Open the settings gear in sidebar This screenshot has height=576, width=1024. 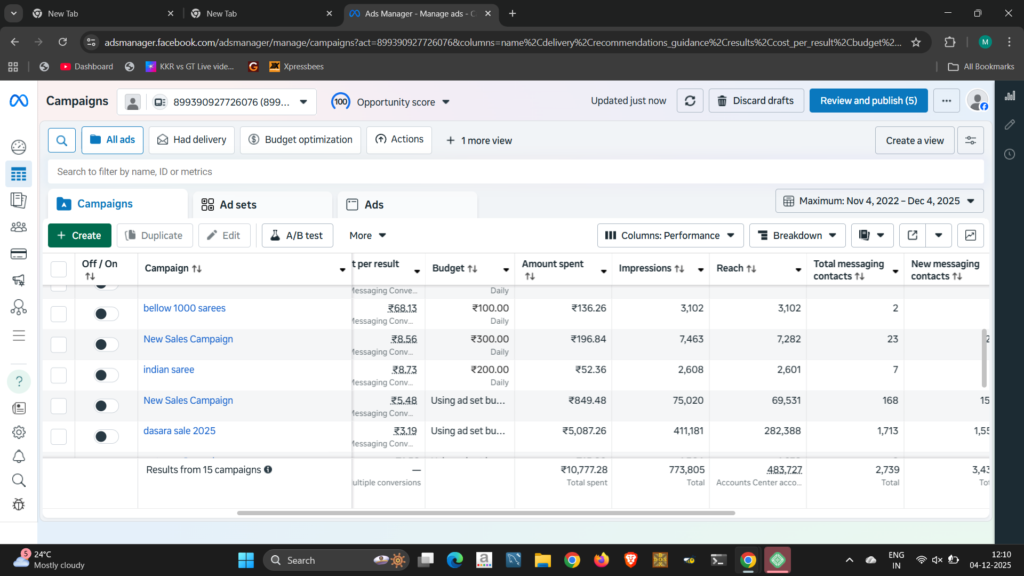coord(18,432)
